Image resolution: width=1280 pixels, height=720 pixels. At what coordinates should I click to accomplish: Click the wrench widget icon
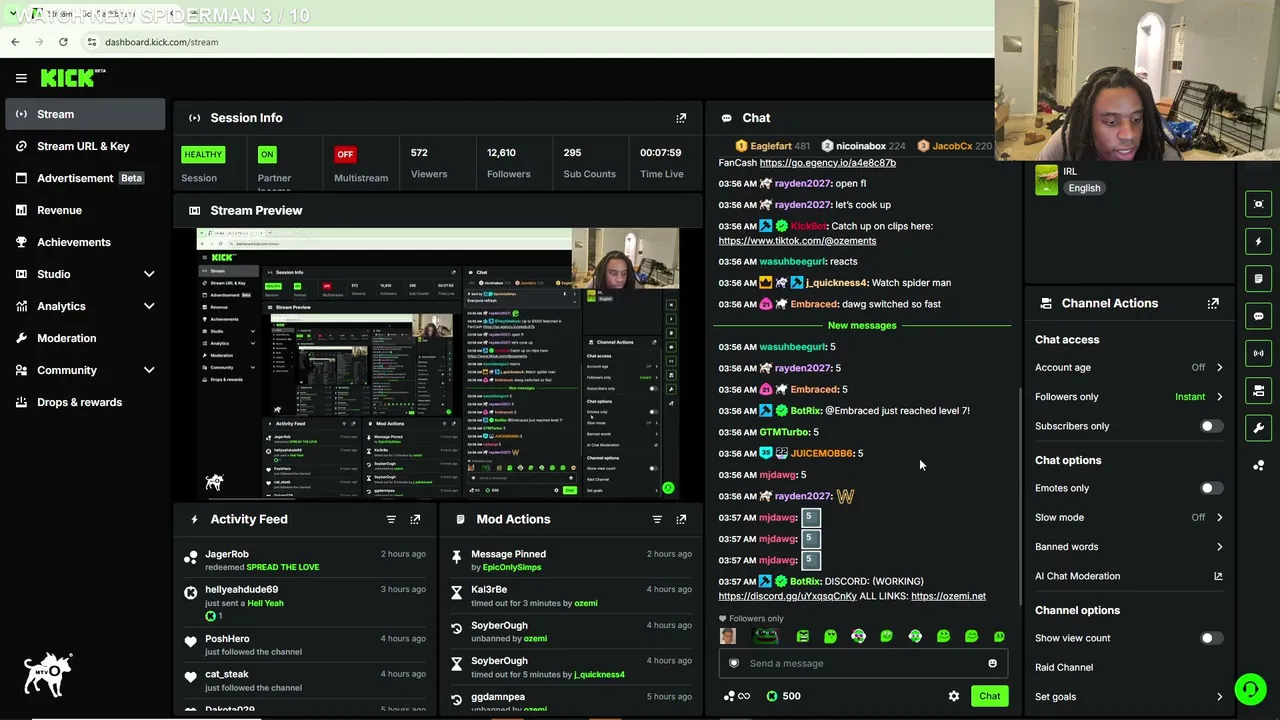[x=1259, y=428]
